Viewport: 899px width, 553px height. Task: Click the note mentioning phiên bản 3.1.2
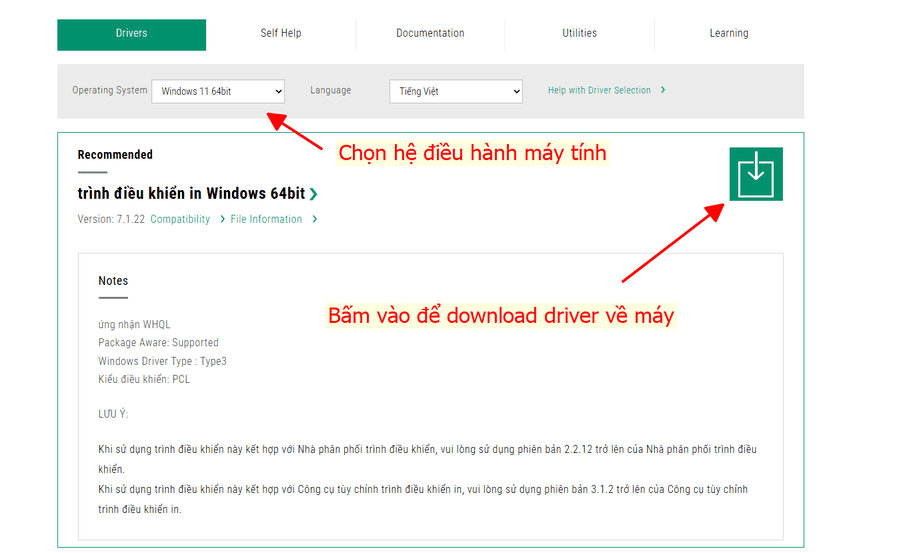423,499
